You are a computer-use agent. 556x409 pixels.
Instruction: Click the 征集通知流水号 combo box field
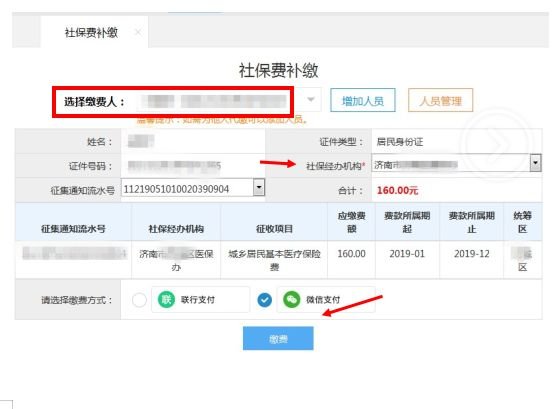[193, 187]
